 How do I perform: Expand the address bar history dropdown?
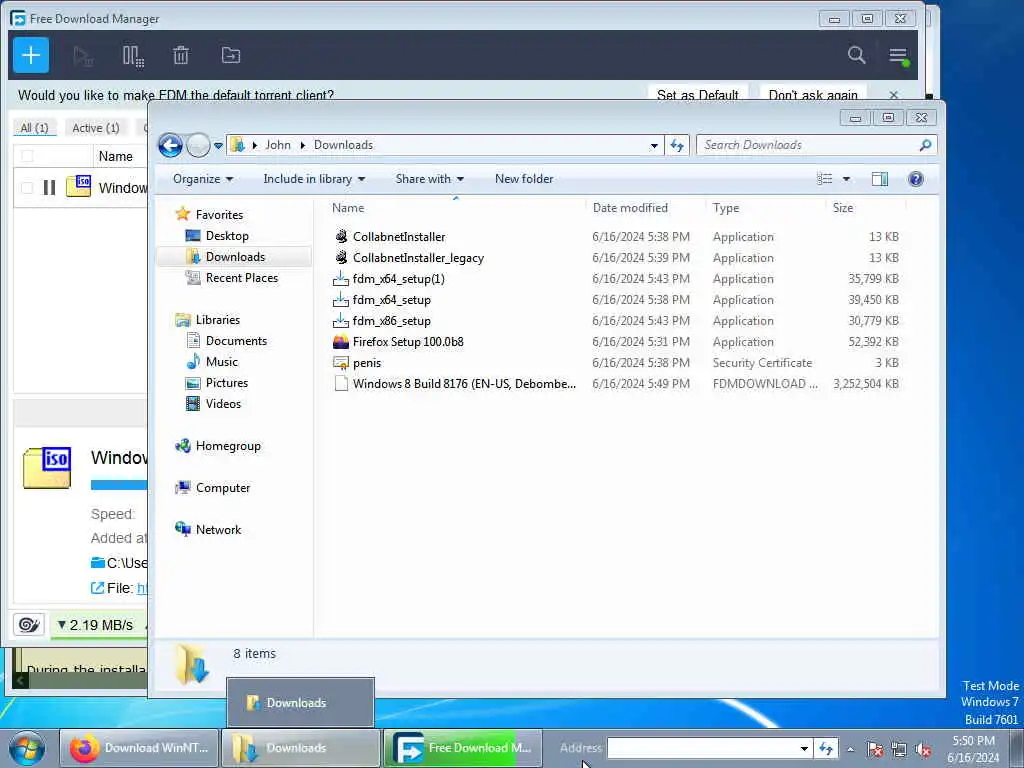654,146
